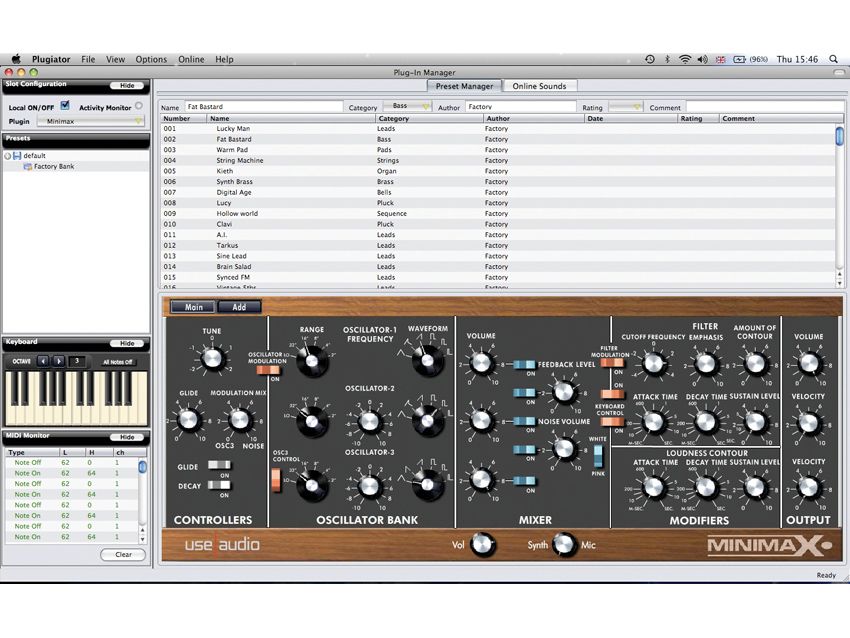
Task: Toggle the Oscillator Modulation switch
Action: [x=268, y=370]
